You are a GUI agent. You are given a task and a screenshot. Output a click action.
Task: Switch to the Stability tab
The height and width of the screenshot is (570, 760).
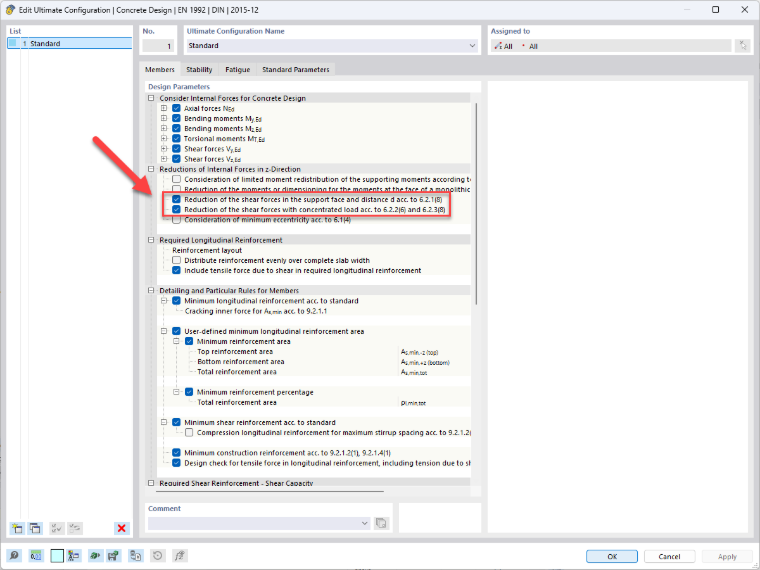coord(199,69)
